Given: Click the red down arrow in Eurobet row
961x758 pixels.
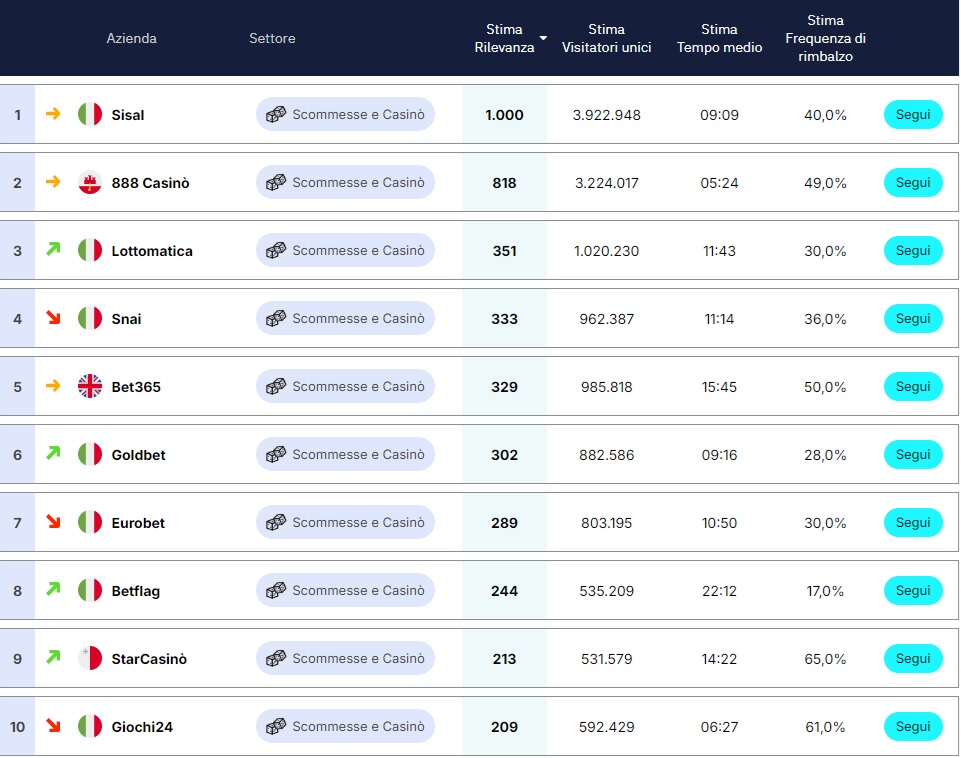Looking at the screenshot, I should 53,521.
